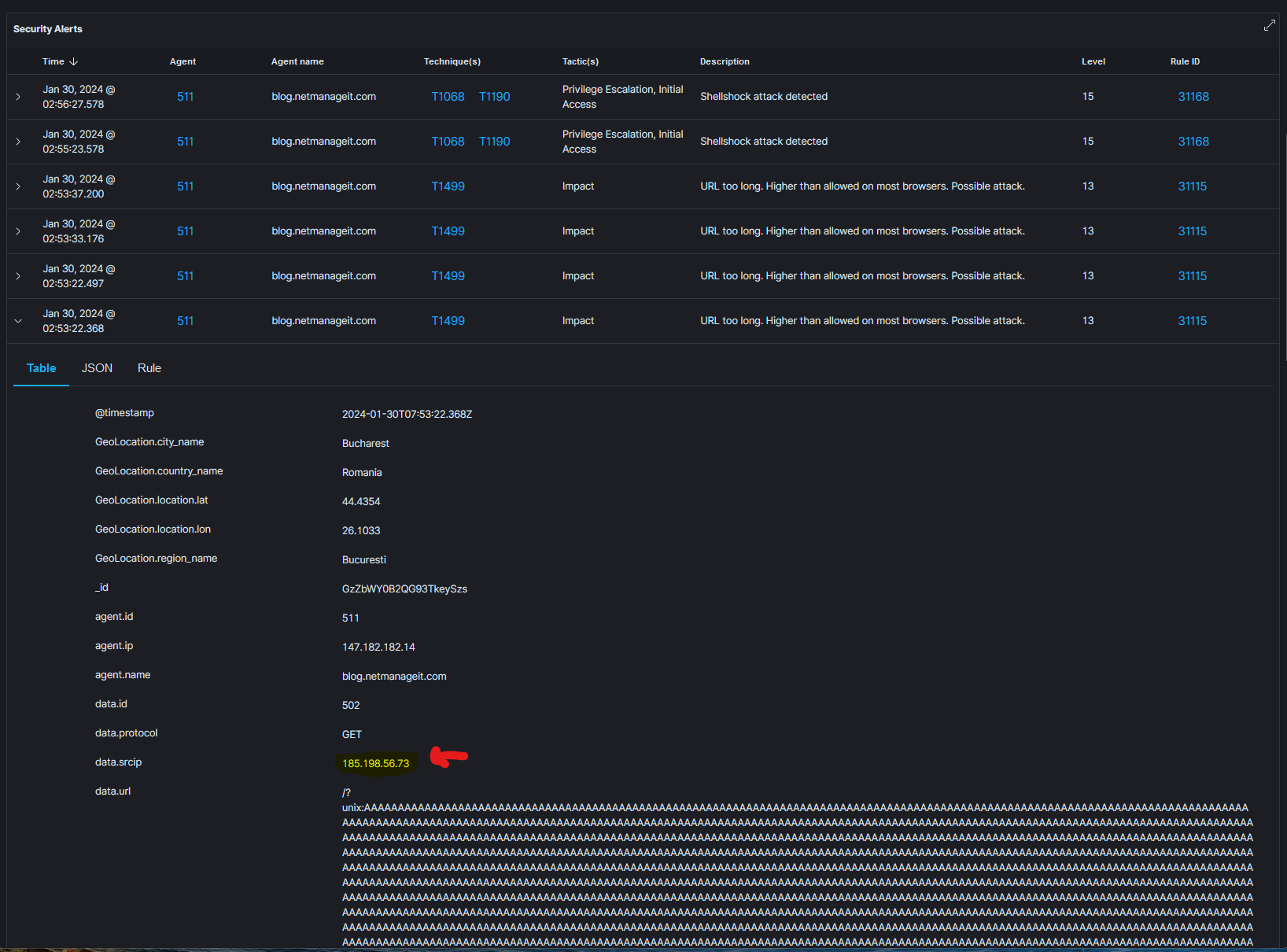The width and height of the screenshot is (1287, 952).
Task: Open Rule ID 31115 in the last row
Action: coord(1192,321)
